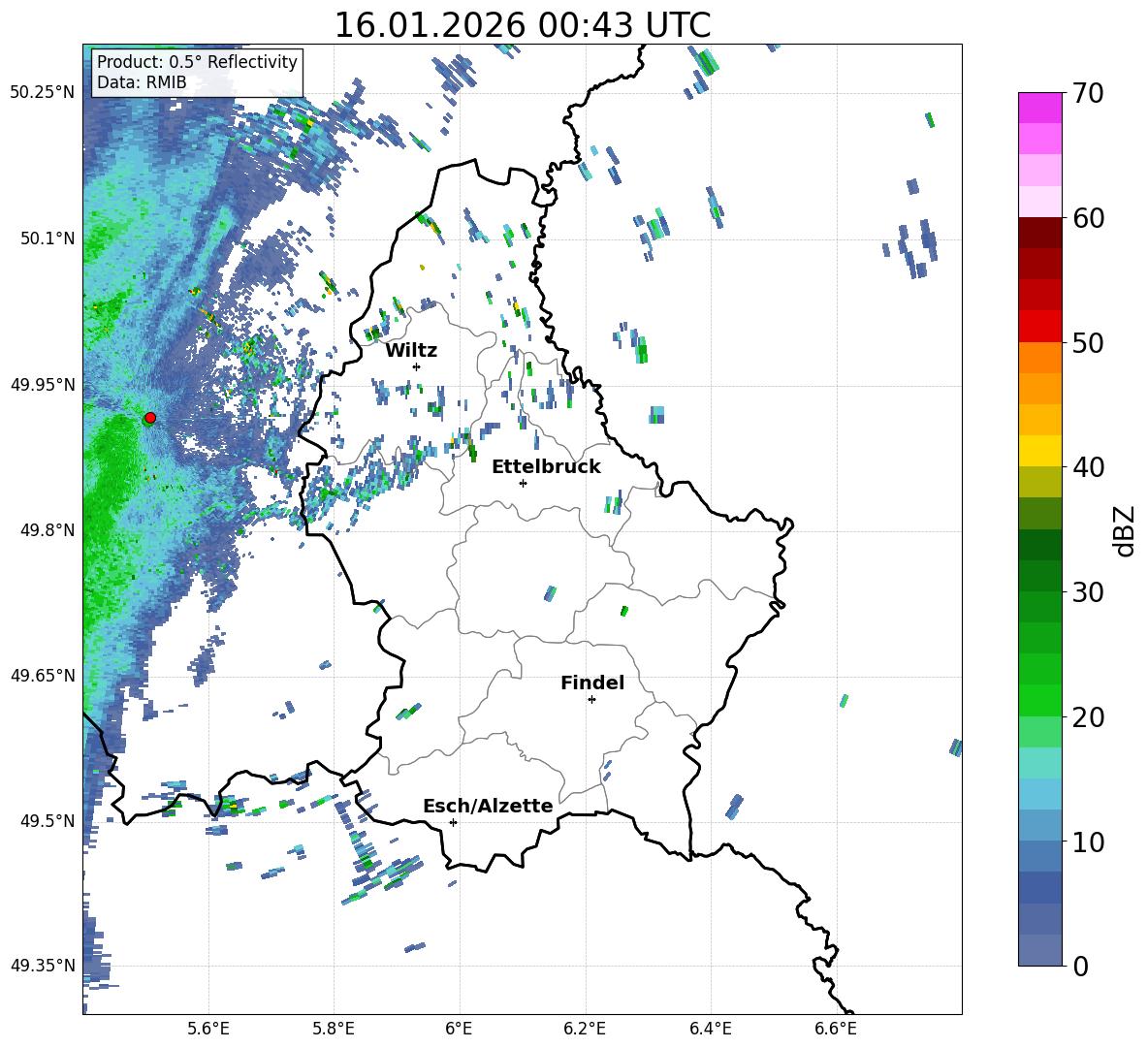The width and height of the screenshot is (1148, 1048).
Task: Click the 49.35°N latitude label
Action: pos(43,966)
